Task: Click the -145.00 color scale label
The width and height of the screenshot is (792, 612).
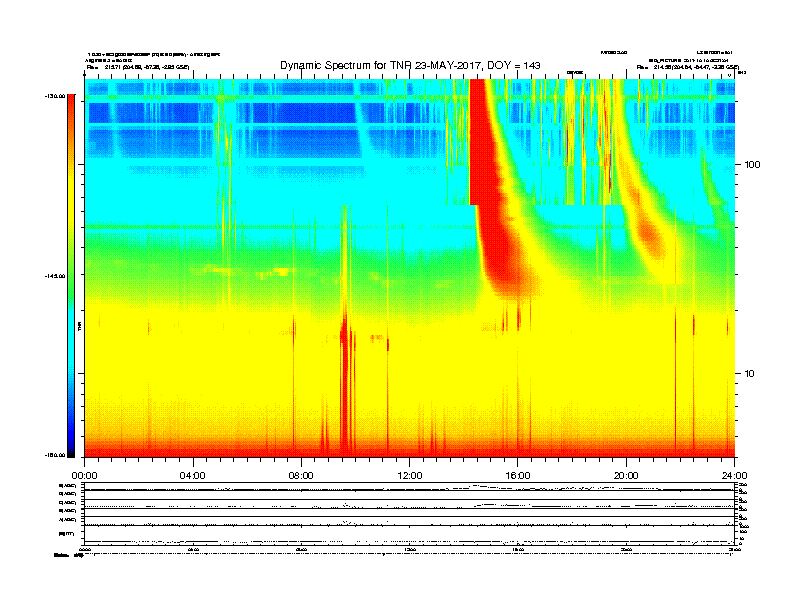Action: click(55, 276)
